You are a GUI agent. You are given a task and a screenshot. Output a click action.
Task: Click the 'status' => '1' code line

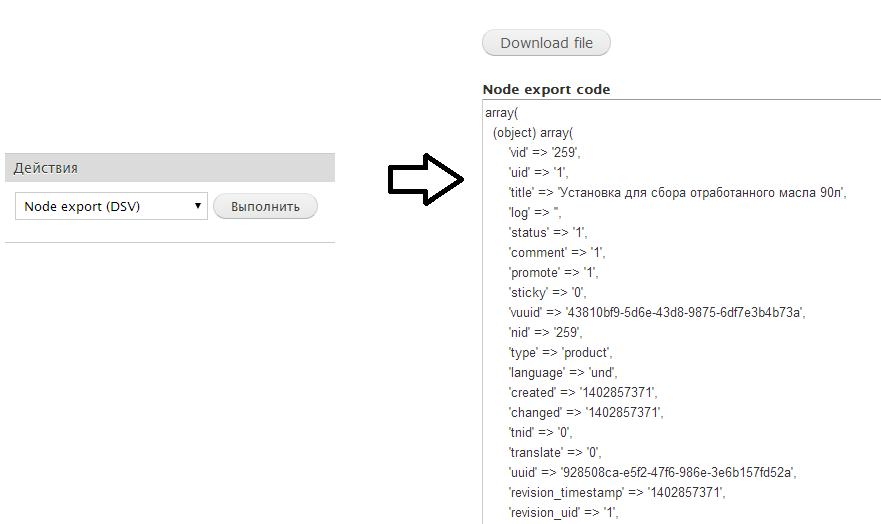coord(547,233)
